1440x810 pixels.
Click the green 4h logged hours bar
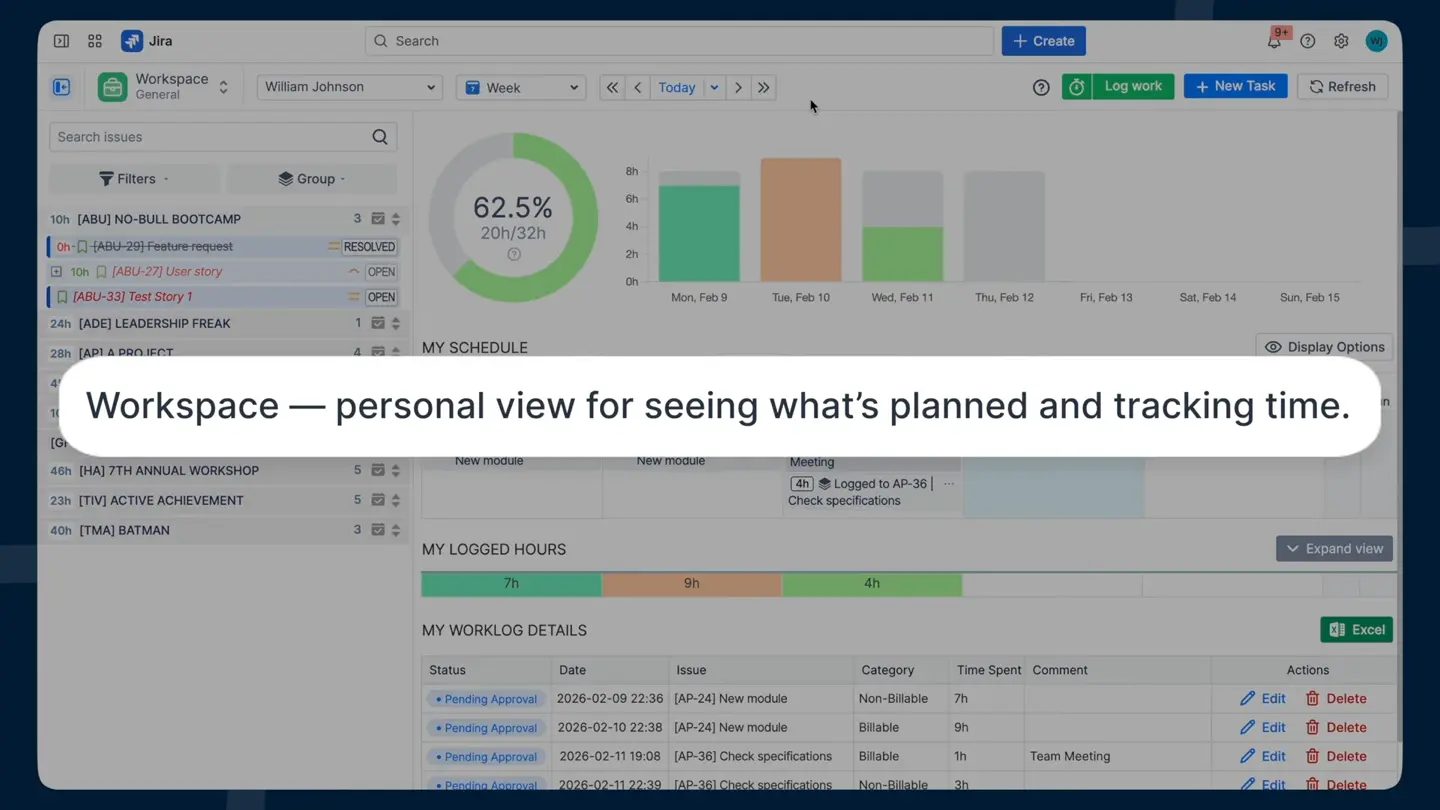872,584
